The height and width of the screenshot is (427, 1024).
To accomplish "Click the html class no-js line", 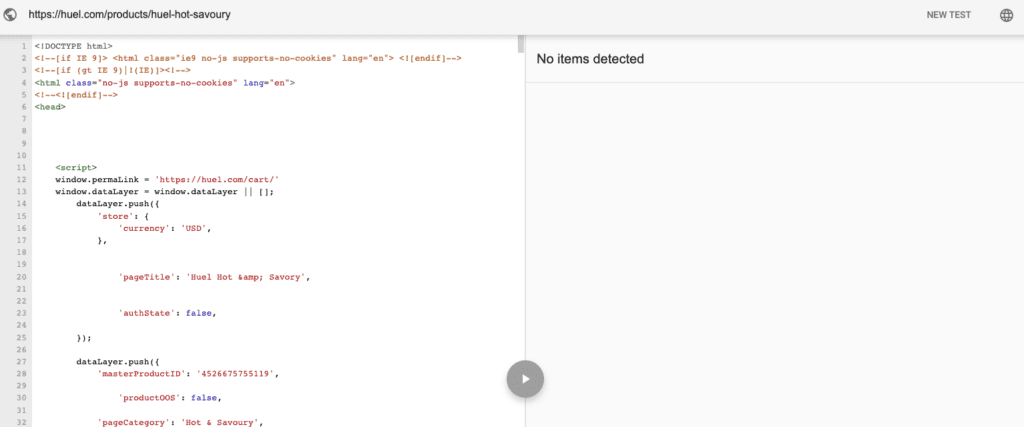I will [x=165, y=83].
